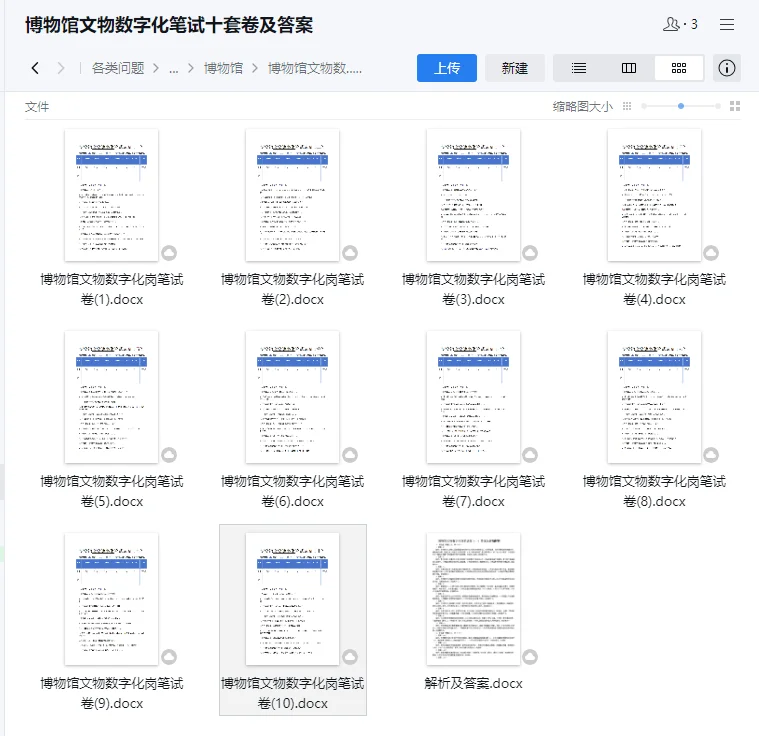Click the 文件 section header
Screen dimensions: 759x736
pyautogui.click(x=37, y=107)
